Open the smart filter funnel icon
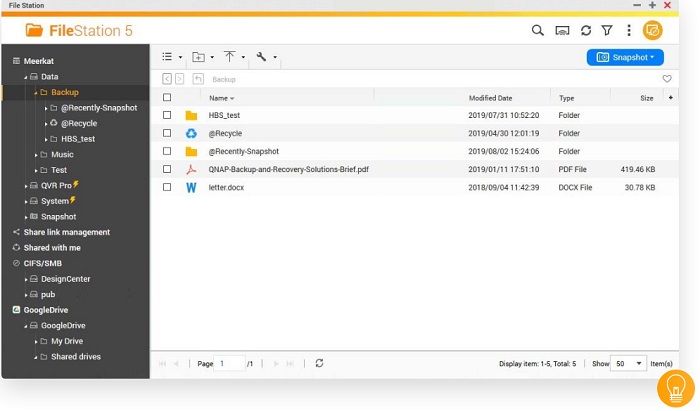The width and height of the screenshot is (700, 411). [607, 30]
